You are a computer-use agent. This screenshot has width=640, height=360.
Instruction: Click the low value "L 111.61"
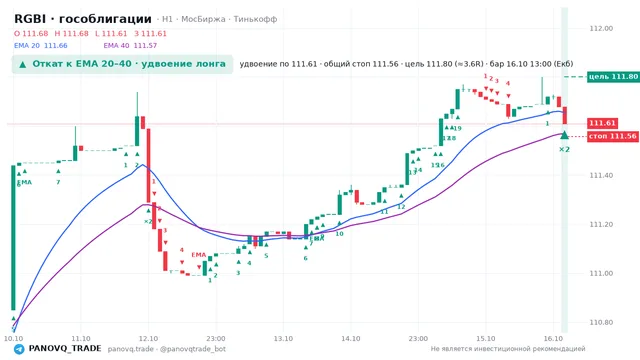coord(111,33)
